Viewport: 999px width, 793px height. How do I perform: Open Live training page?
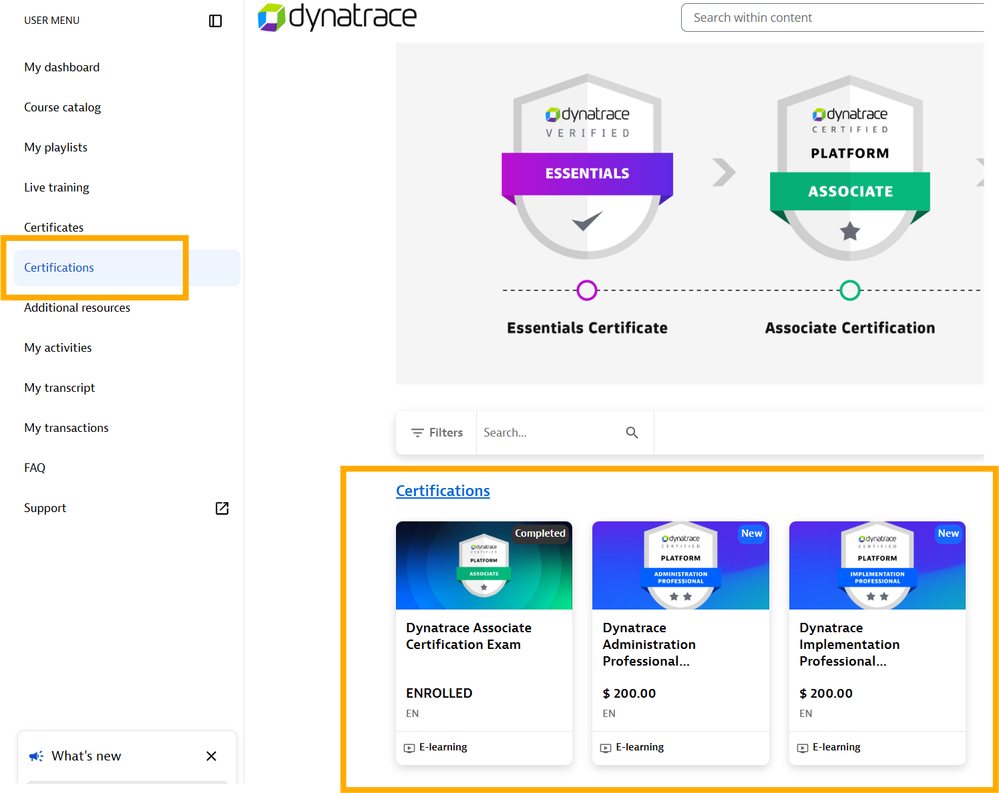(57, 188)
